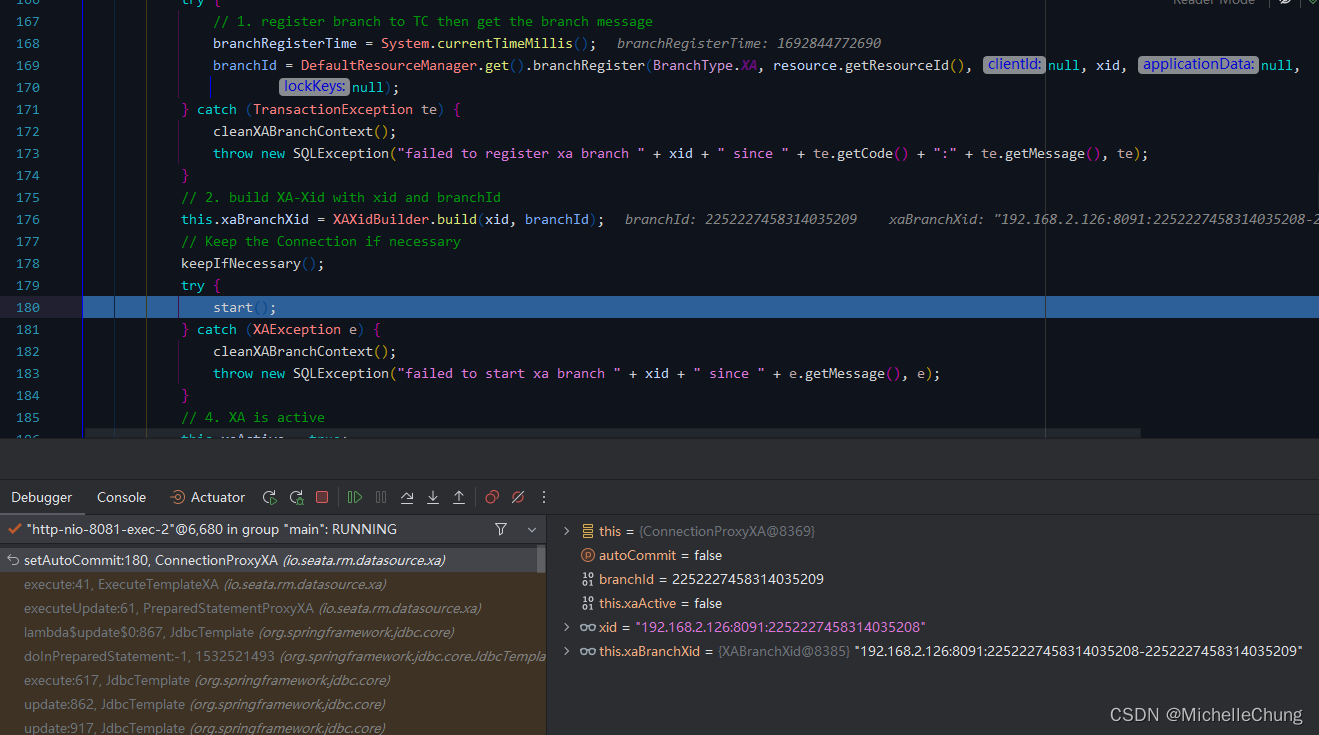Screen dimensions: 1319x735
Task: Click the Rerun in debug mode icon
Action: click(296, 497)
